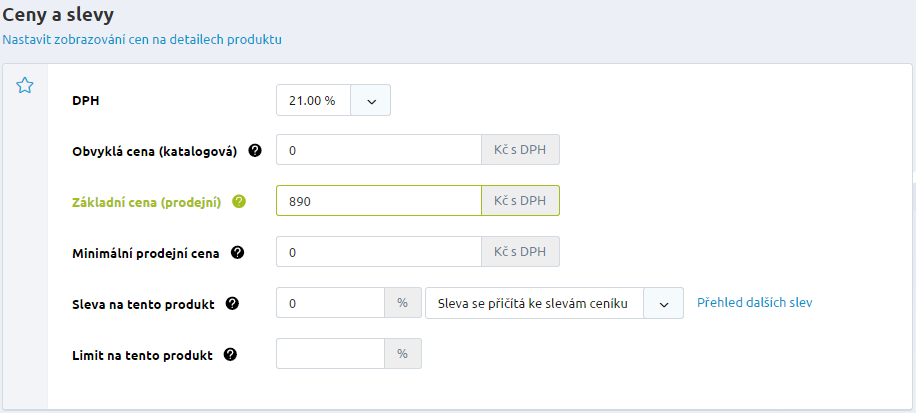916x413 pixels.
Task: Click 'Kč s DPH' suffix of Základní cena
Action: coord(520,201)
